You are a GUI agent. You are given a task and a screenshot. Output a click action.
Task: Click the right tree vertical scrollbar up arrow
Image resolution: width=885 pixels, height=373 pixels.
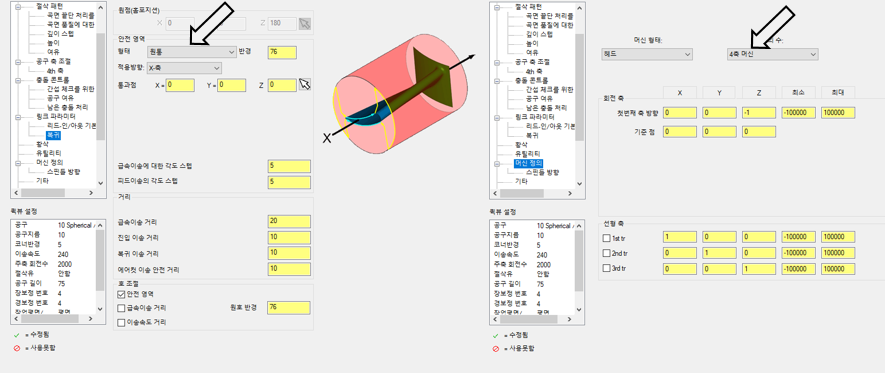pos(580,7)
